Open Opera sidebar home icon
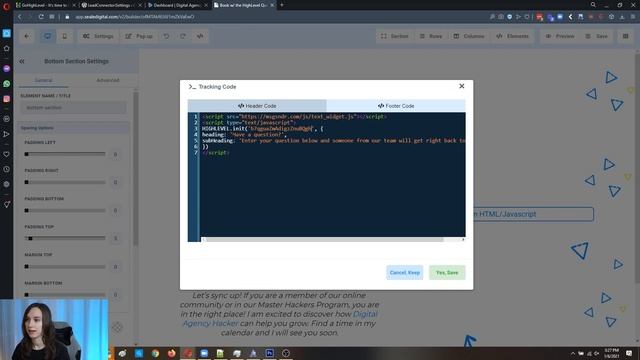 tap(7, 48)
